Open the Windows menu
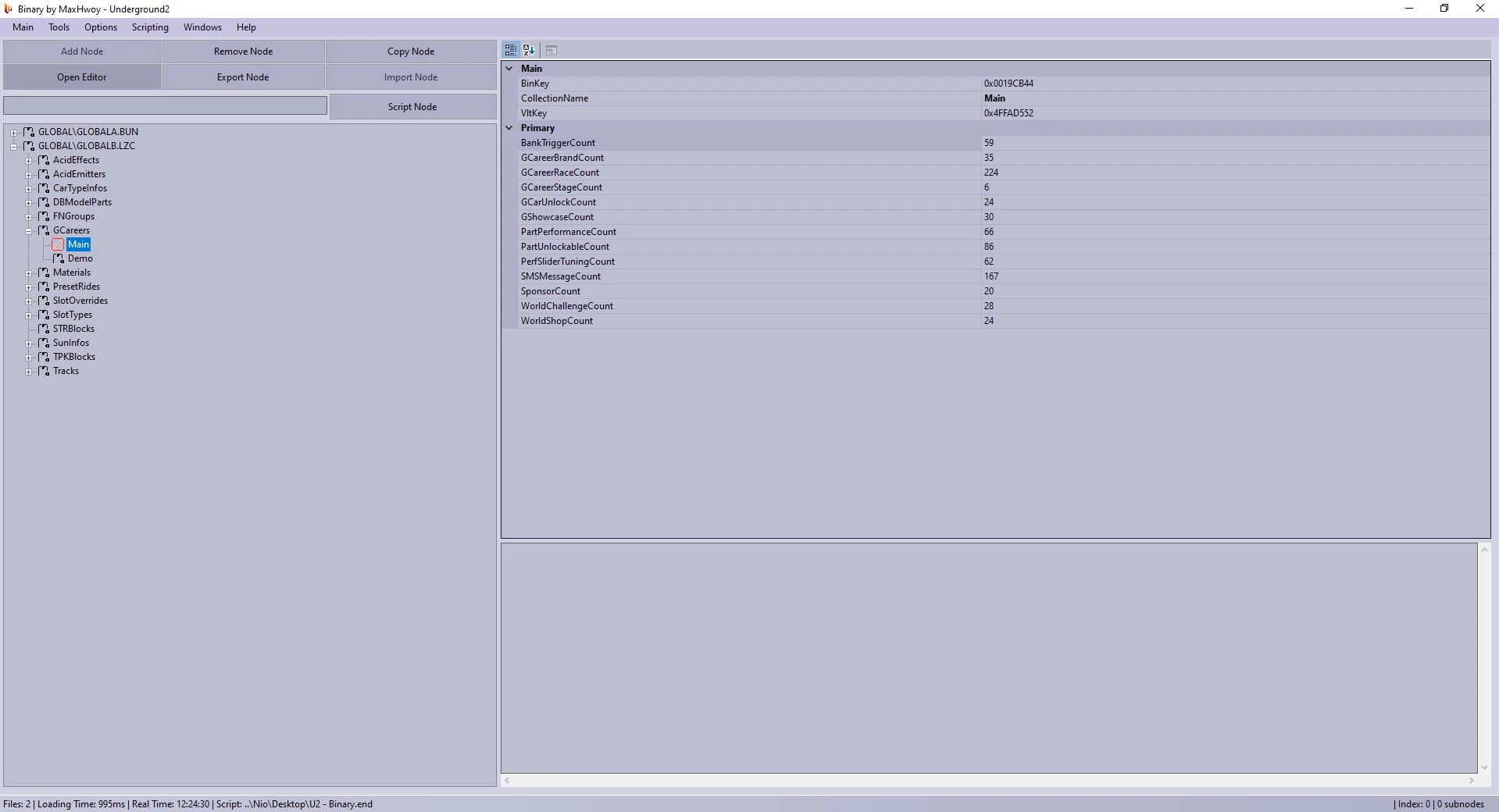This screenshot has width=1499, height=812. [202, 27]
